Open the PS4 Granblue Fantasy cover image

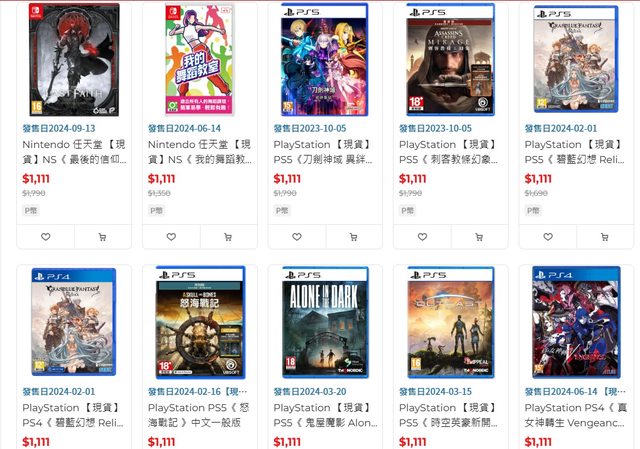(74, 322)
